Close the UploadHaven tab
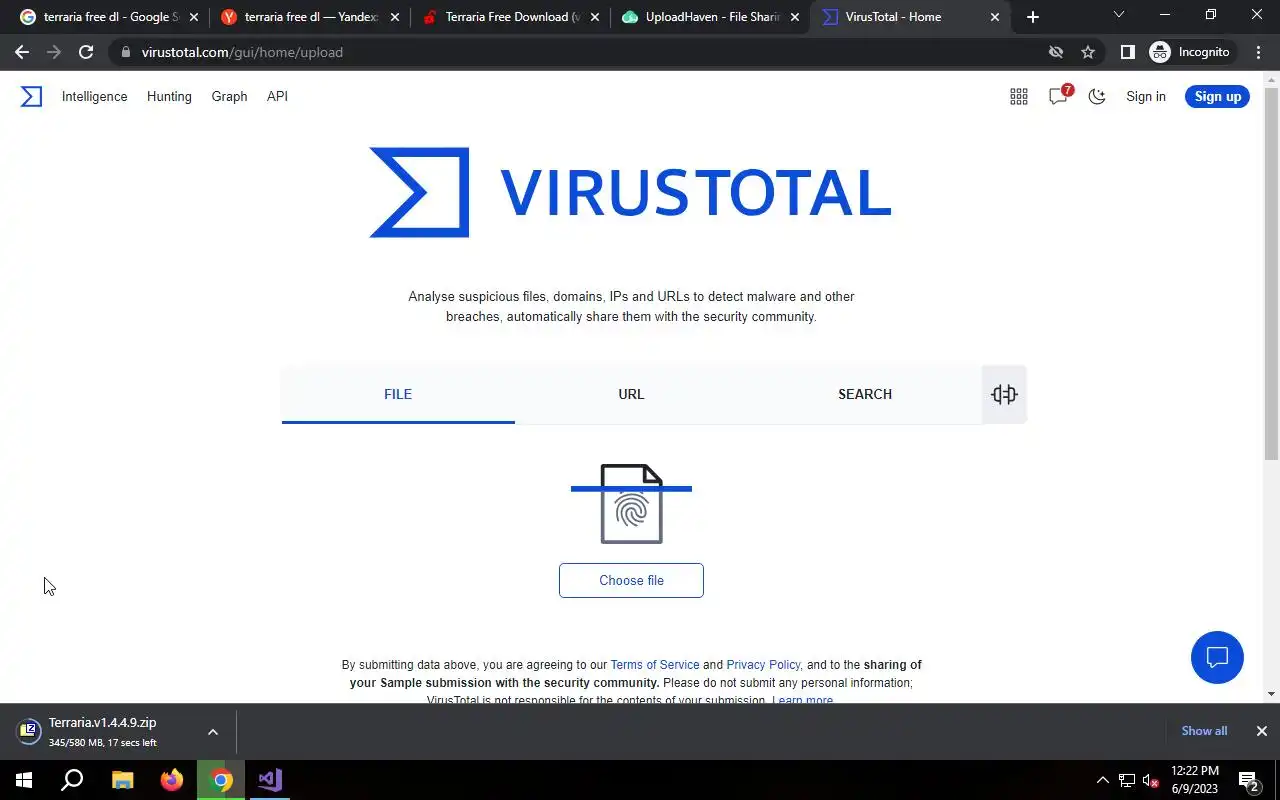Viewport: 1280px width, 800px height. point(794,17)
